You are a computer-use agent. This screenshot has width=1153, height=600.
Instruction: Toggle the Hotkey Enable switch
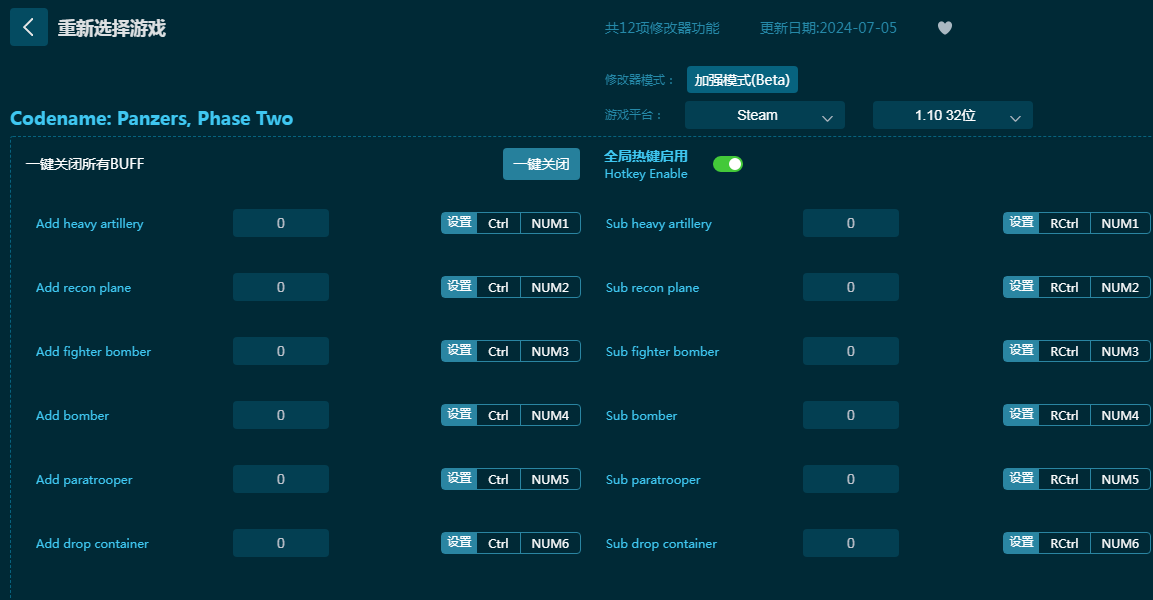point(728,164)
